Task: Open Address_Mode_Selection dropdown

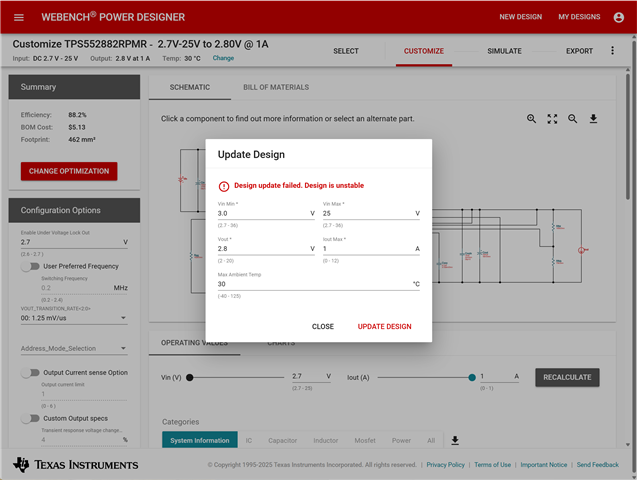Action: tap(74, 348)
